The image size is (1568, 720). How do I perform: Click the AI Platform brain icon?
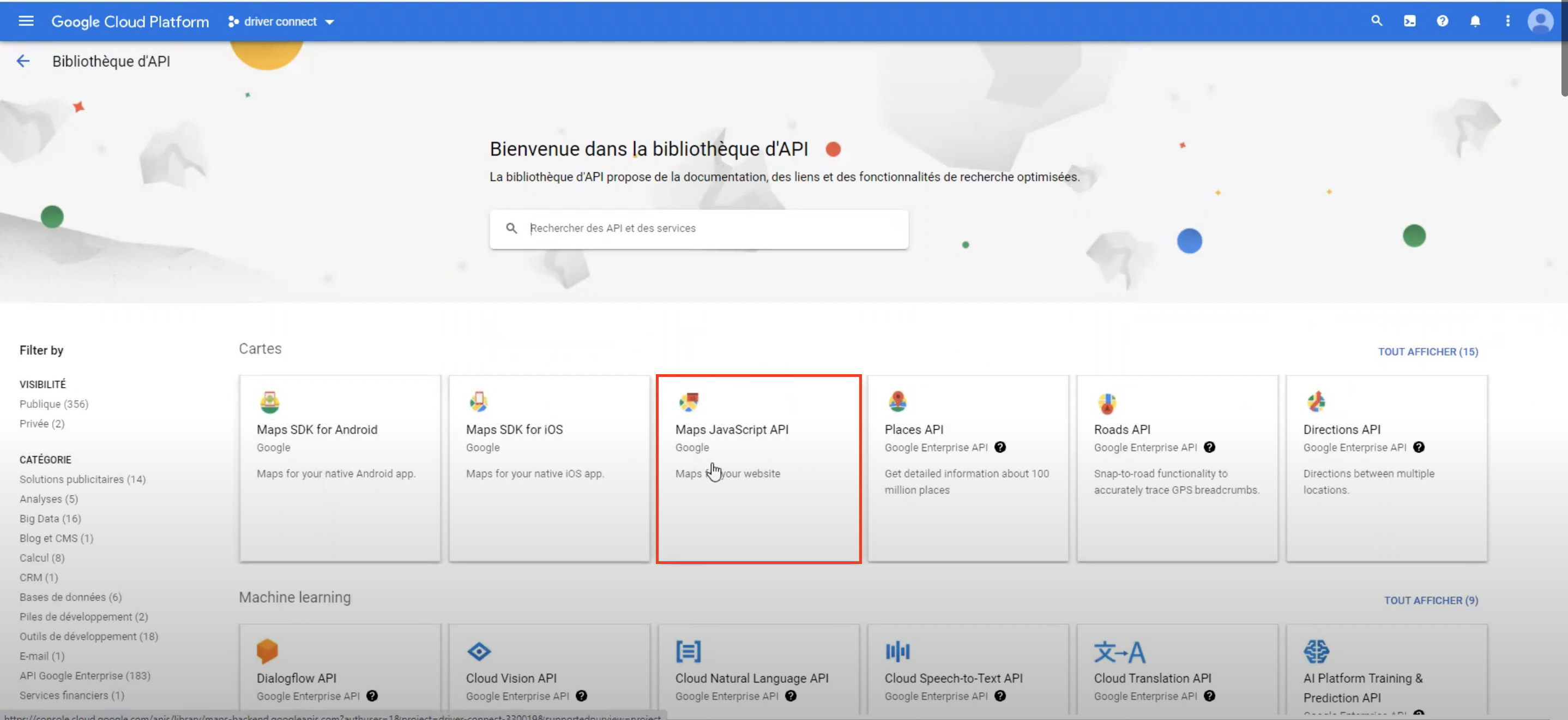pos(1317,651)
